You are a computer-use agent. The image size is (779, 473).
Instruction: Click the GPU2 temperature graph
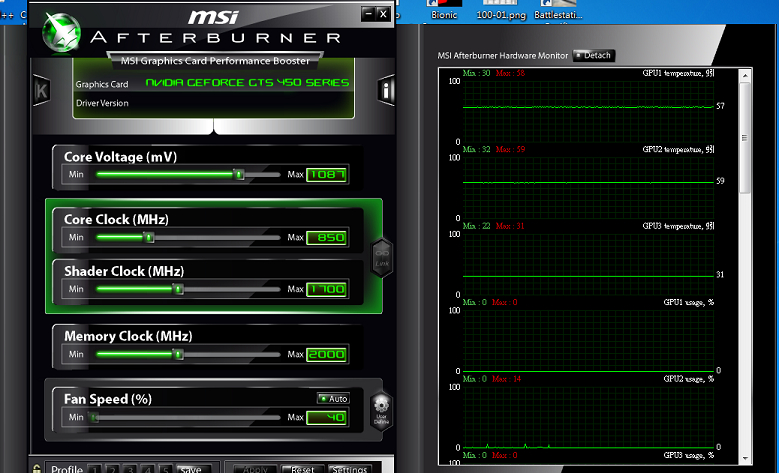click(588, 188)
